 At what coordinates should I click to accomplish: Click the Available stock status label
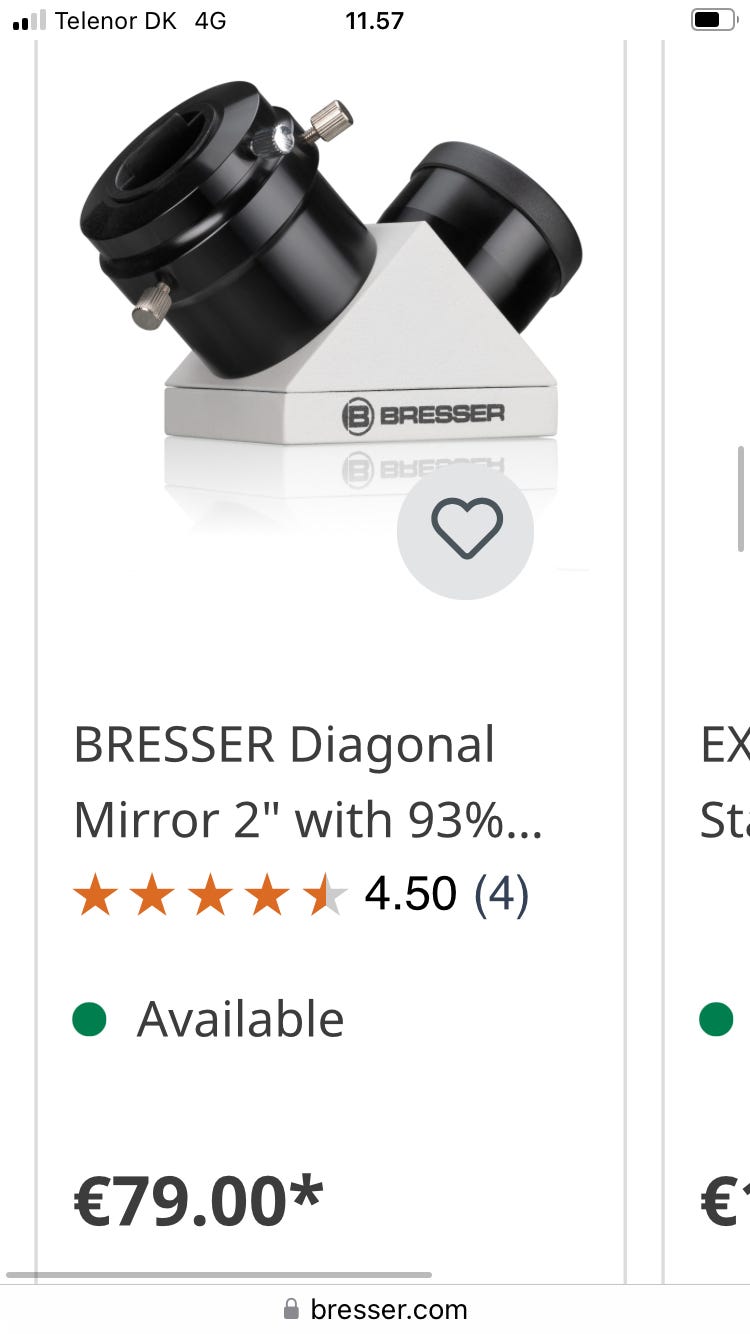(240, 1020)
